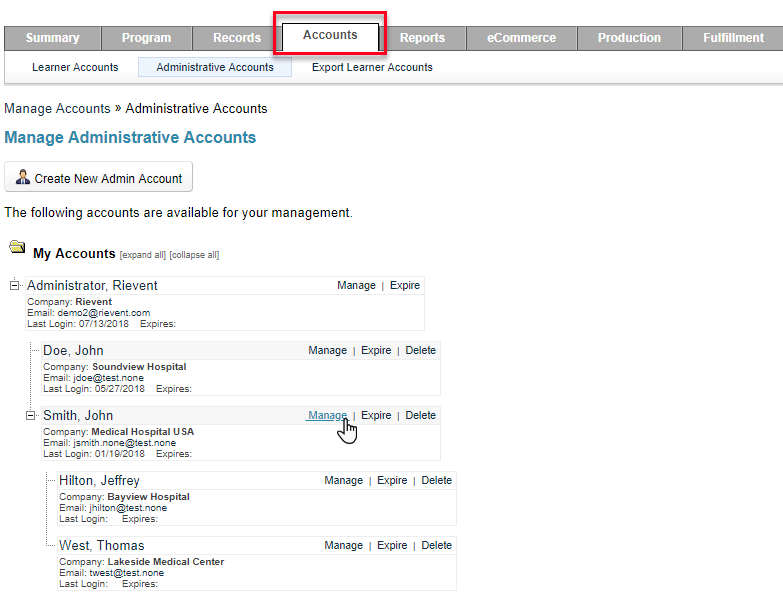Click the 'Manage Administrative Accounts' heading

[130, 137]
